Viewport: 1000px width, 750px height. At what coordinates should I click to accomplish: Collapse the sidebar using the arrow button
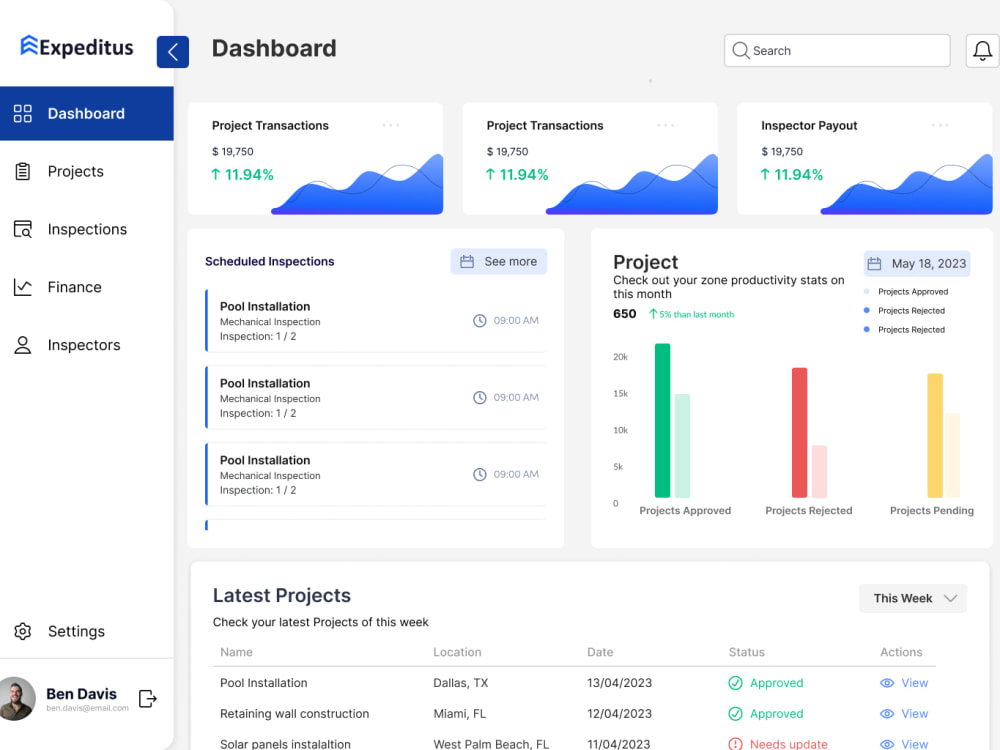(172, 52)
